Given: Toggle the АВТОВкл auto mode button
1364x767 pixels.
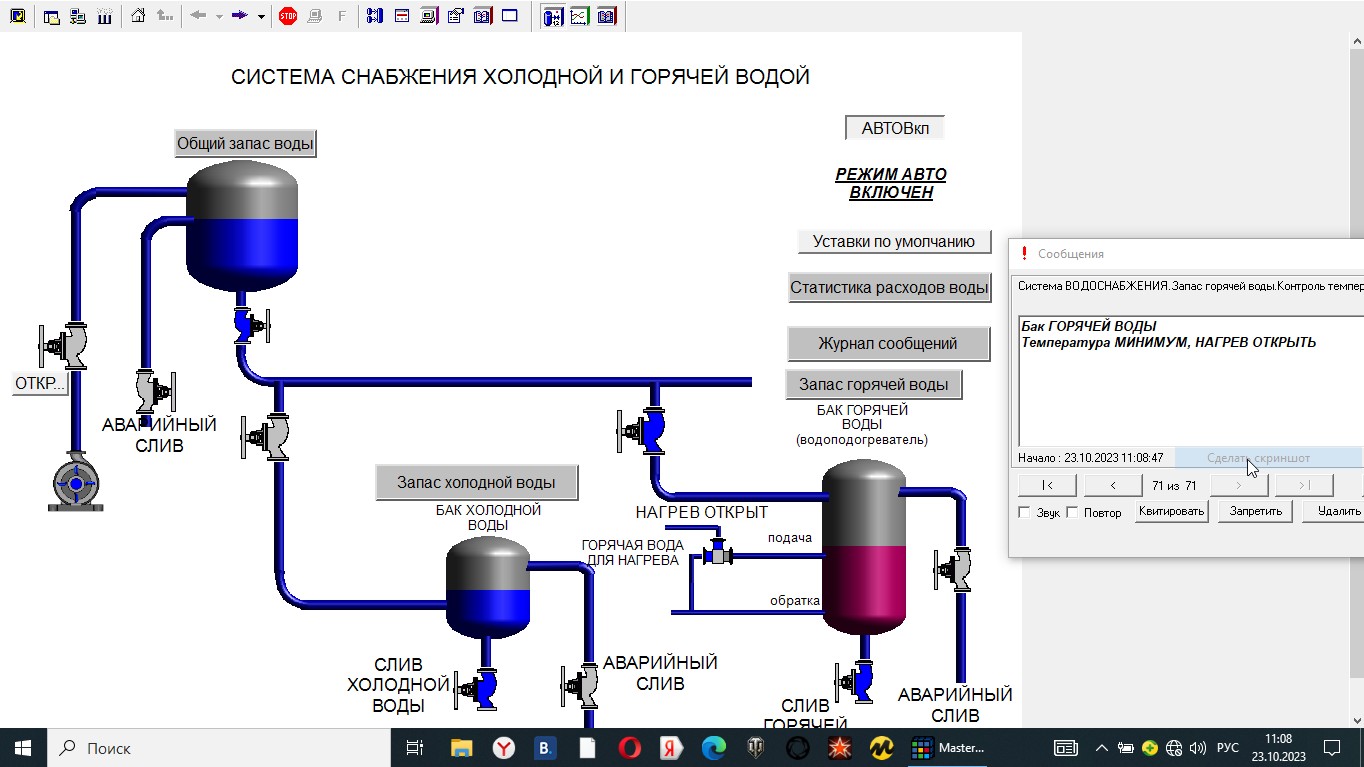Looking at the screenshot, I should tap(895, 128).
